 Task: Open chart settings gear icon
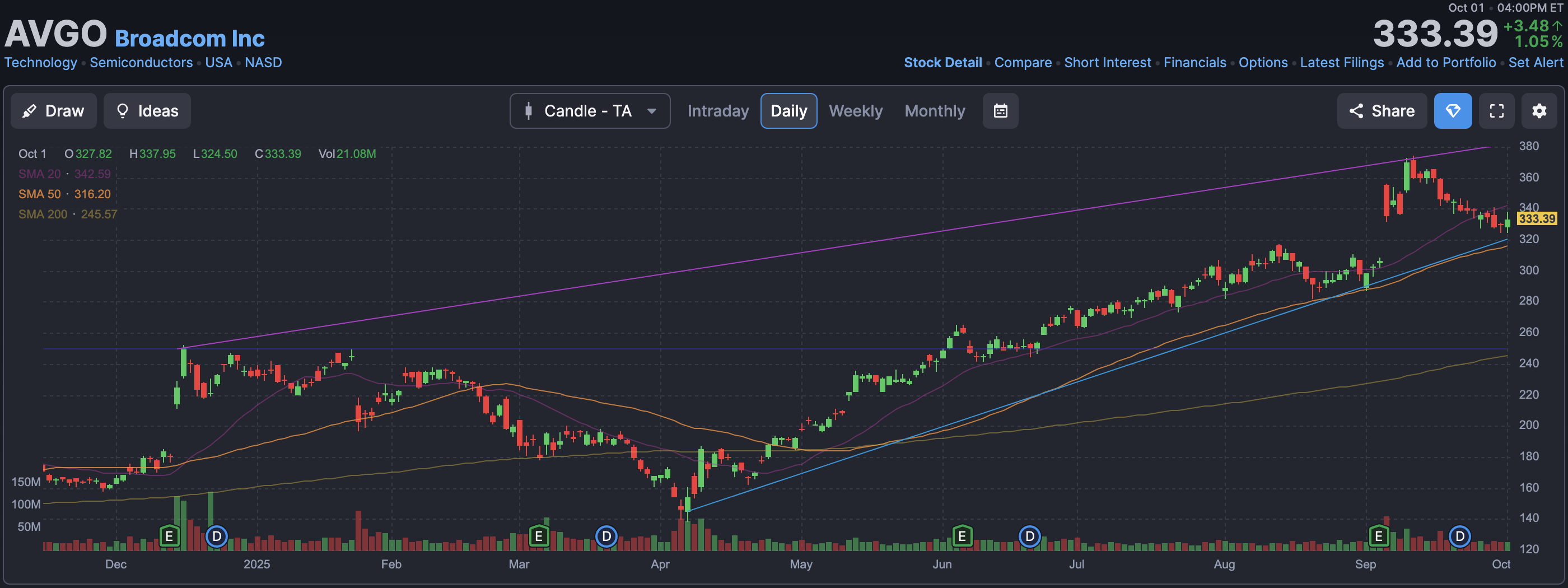click(x=1539, y=111)
